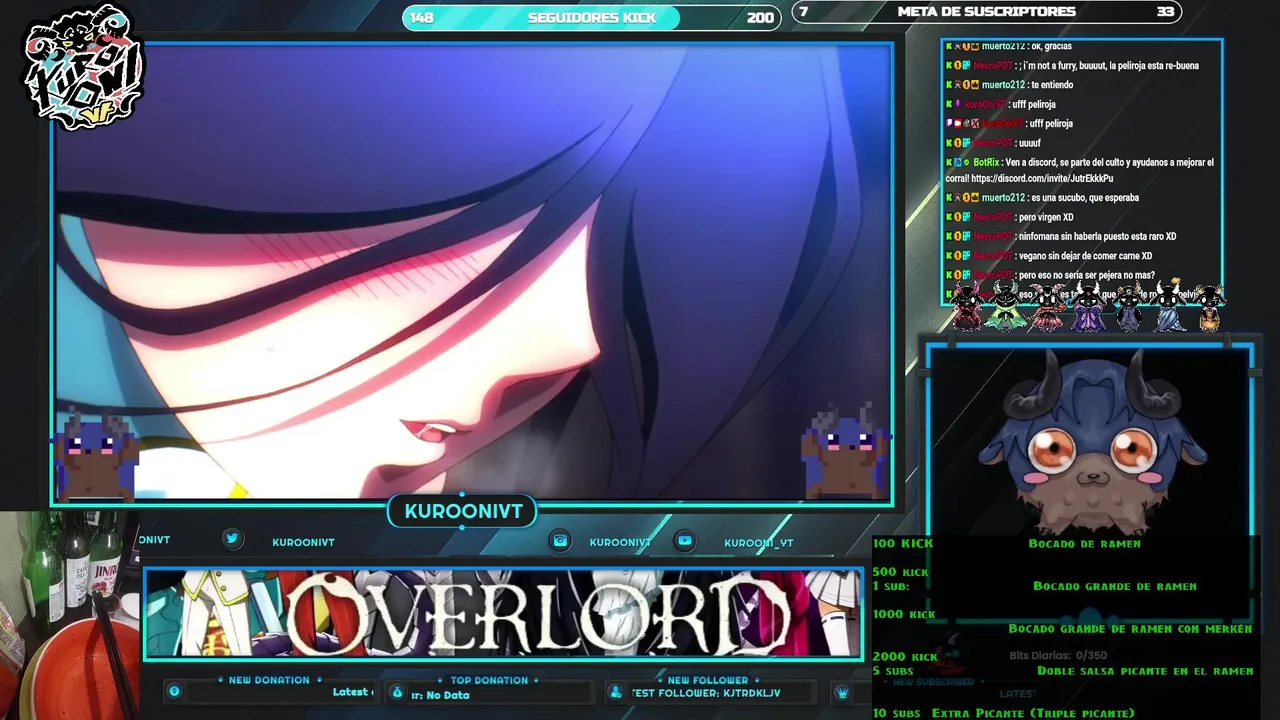Click the chat mascot in green dress
Viewport: 1280px width, 720px height.
1004,306
